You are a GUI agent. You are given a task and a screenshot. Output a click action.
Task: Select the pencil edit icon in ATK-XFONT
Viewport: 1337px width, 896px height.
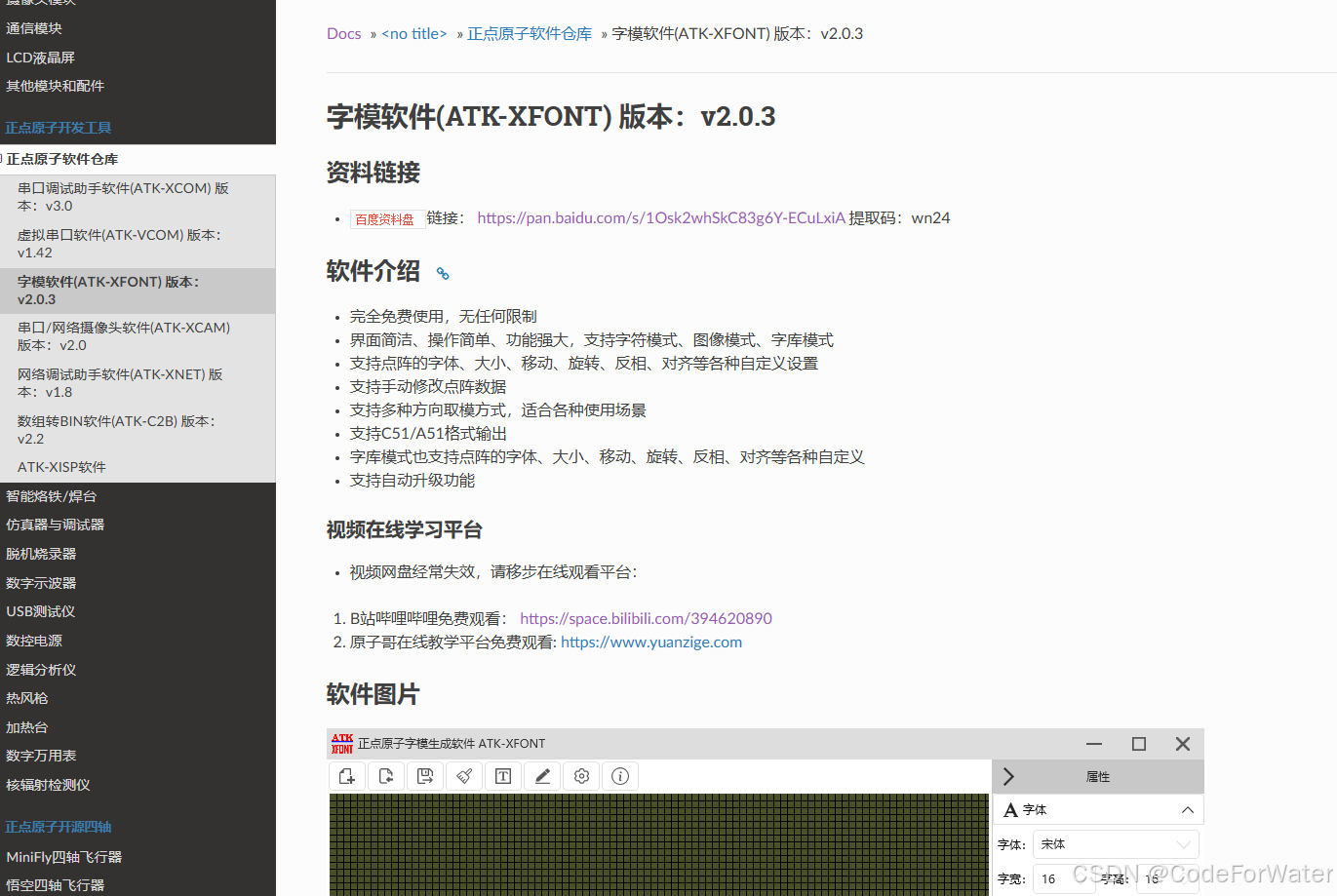[x=542, y=776]
